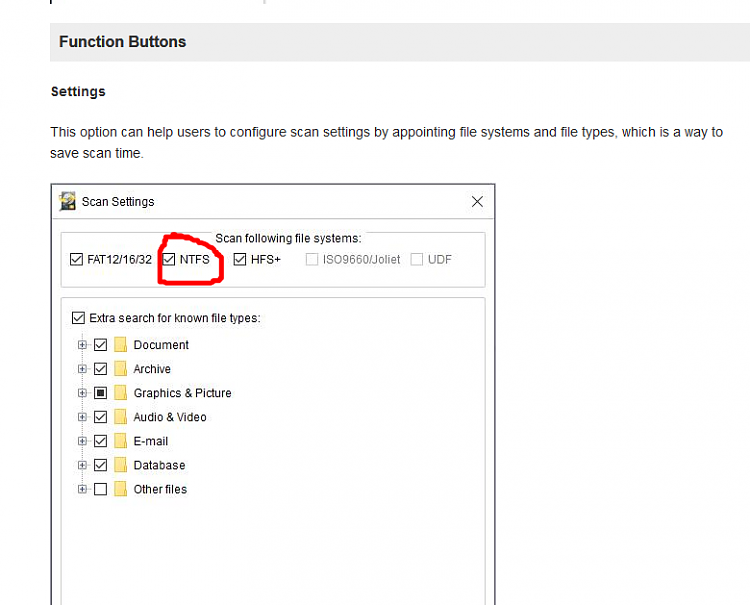This screenshot has width=750, height=605.
Task: Click the UDF checkbox
Action: pos(417,260)
